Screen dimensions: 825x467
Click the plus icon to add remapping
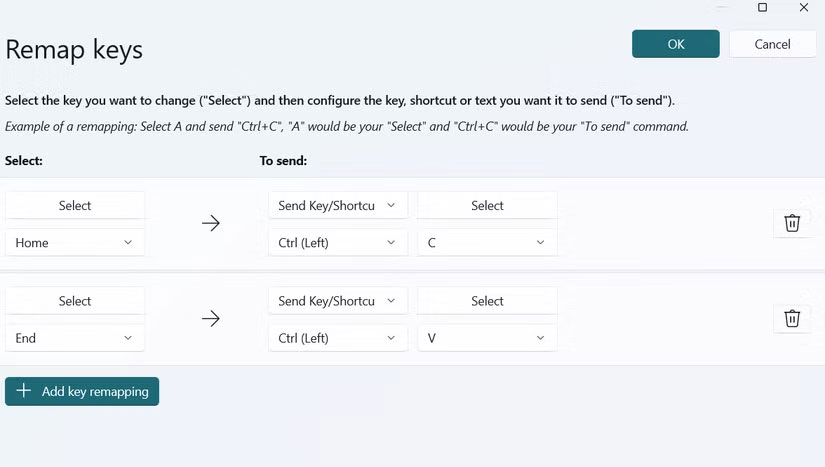coord(24,392)
